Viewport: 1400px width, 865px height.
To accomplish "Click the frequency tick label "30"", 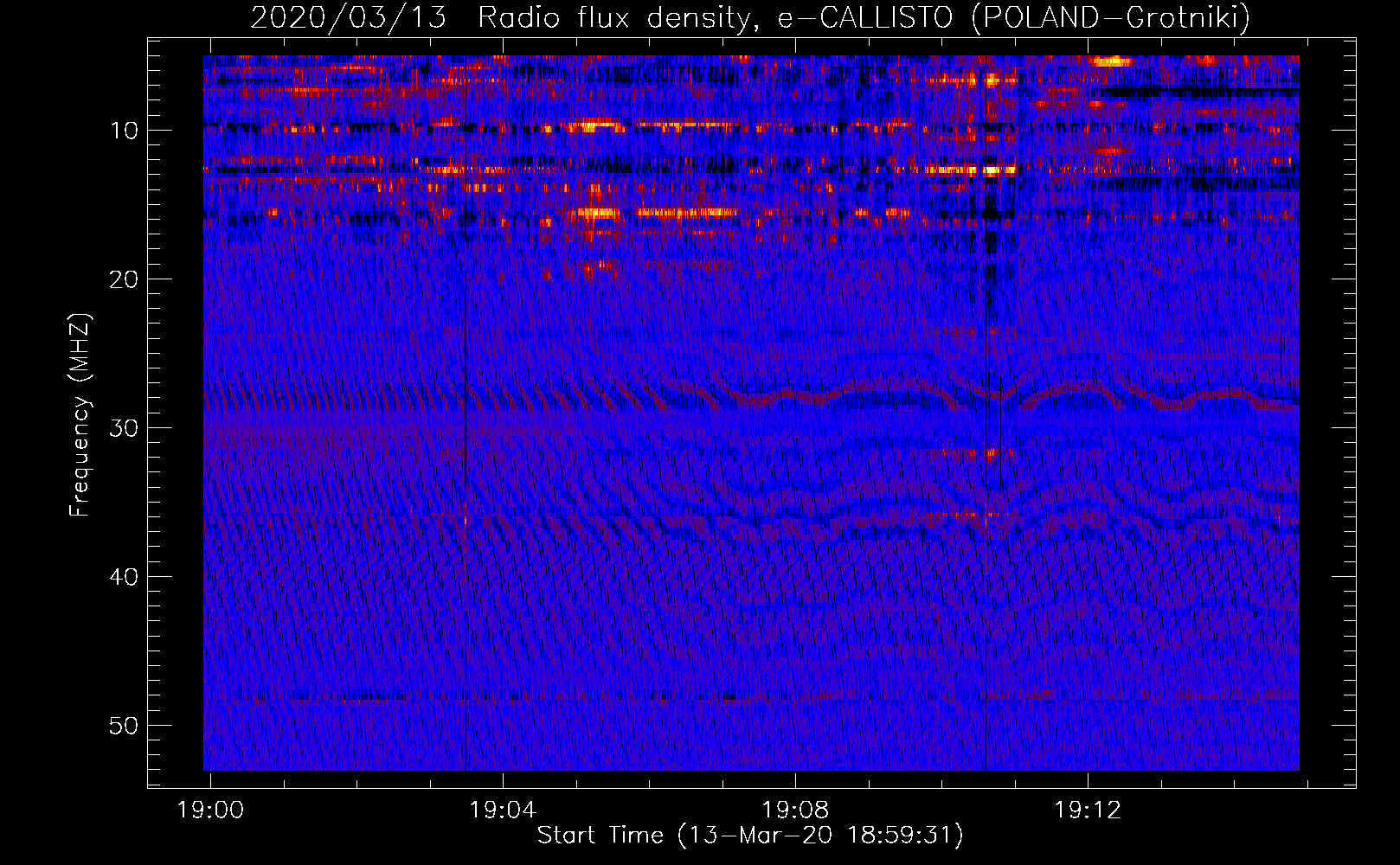I will [124, 428].
